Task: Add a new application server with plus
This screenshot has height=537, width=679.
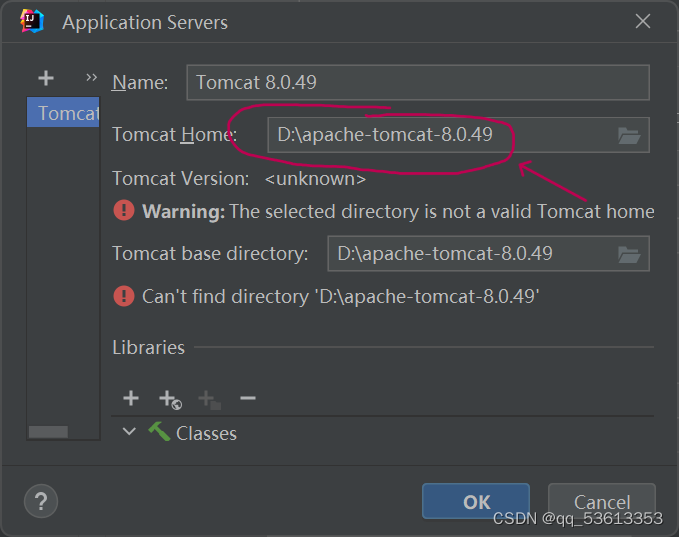Action: coord(46,78)
